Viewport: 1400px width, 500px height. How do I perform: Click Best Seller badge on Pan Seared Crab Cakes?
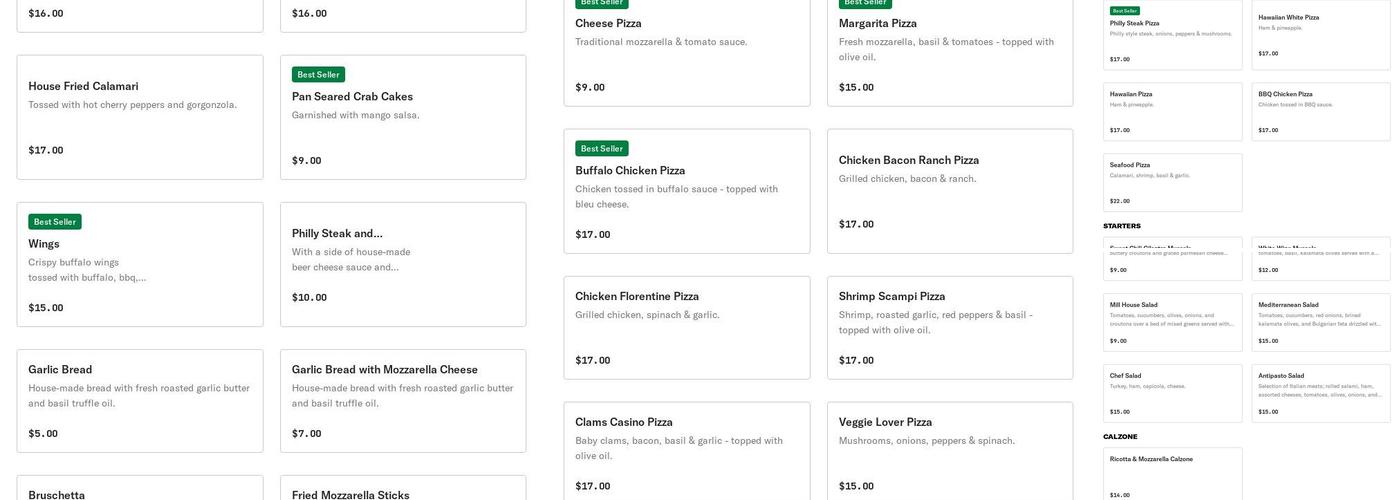318,75
